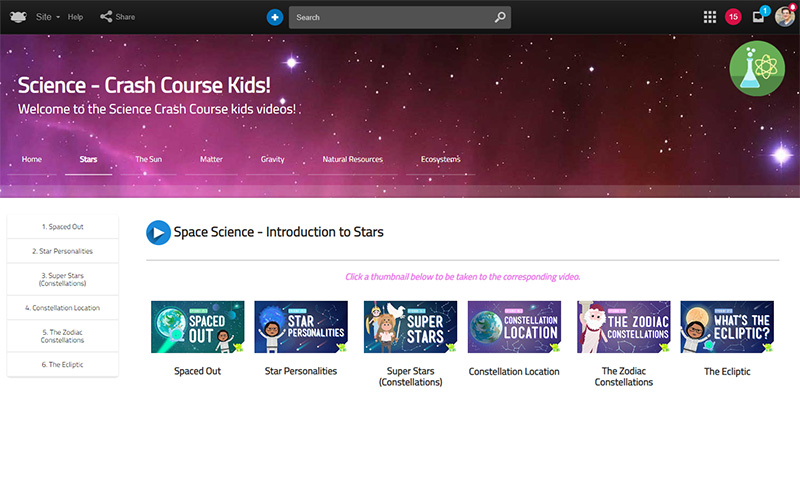Click the green science flask logo

point(757,69)
